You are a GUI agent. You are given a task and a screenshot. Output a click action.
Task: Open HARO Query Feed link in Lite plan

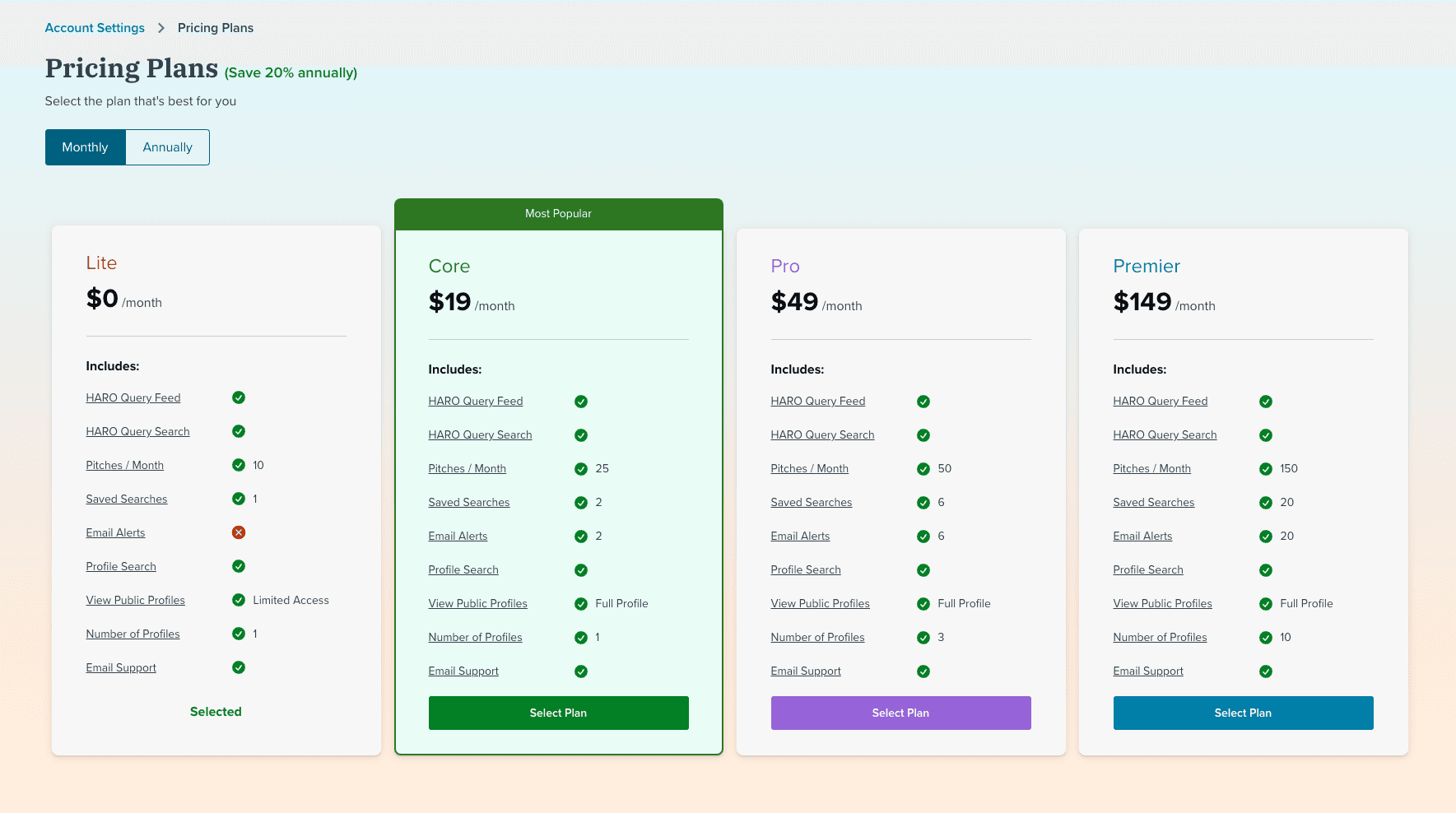tap(133, 397)
